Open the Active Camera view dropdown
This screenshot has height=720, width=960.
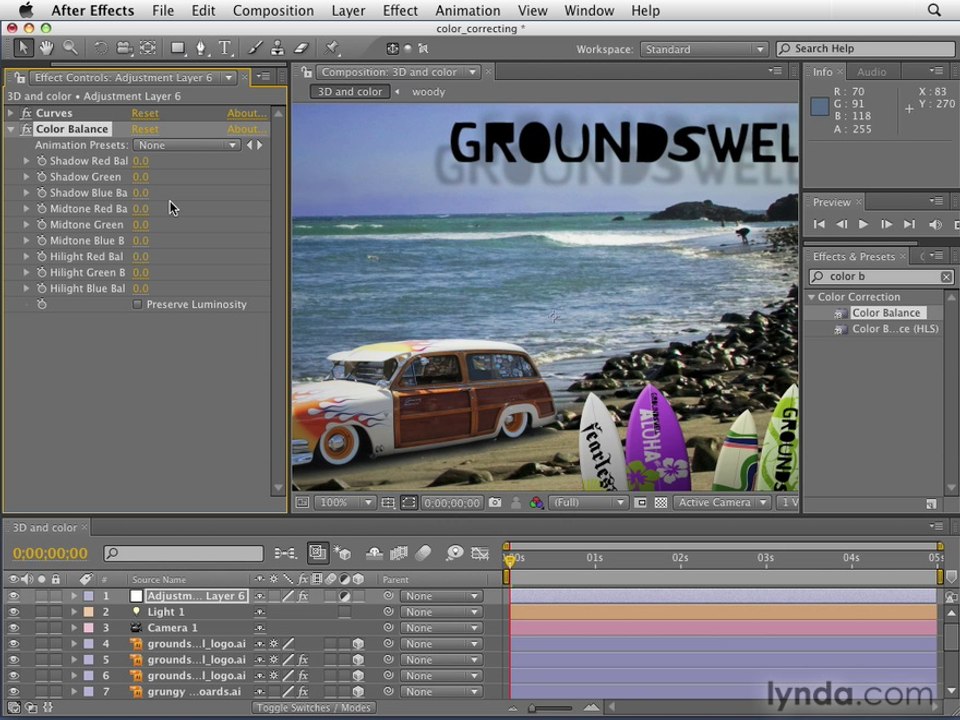722,503
